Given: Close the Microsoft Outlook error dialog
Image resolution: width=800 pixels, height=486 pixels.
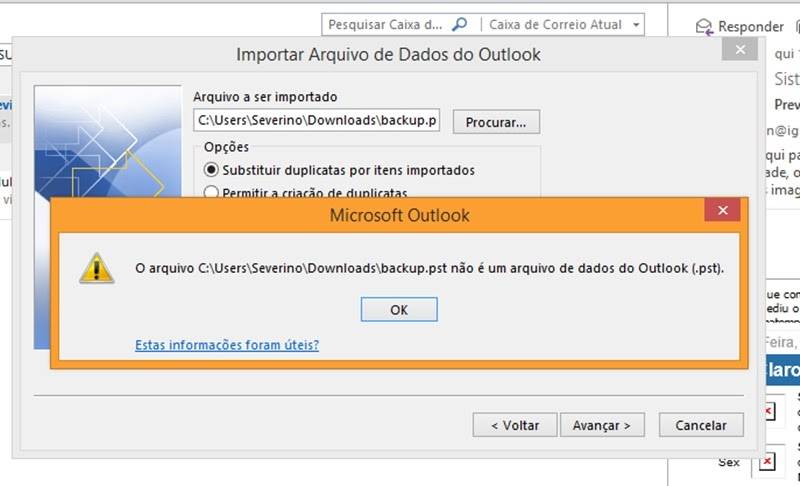Looking at the screenshot, I should point(722,210).
